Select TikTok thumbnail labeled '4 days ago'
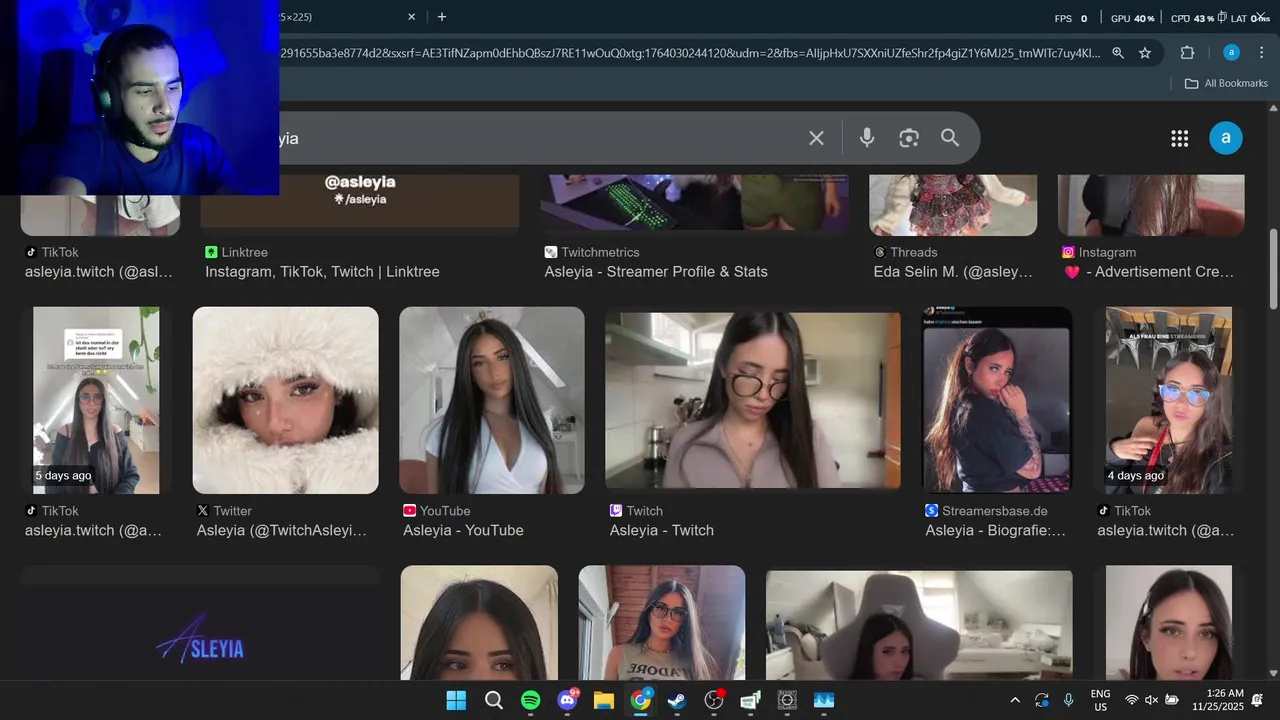Screen dimensions: 1280x720 [x=1169, y=400]
